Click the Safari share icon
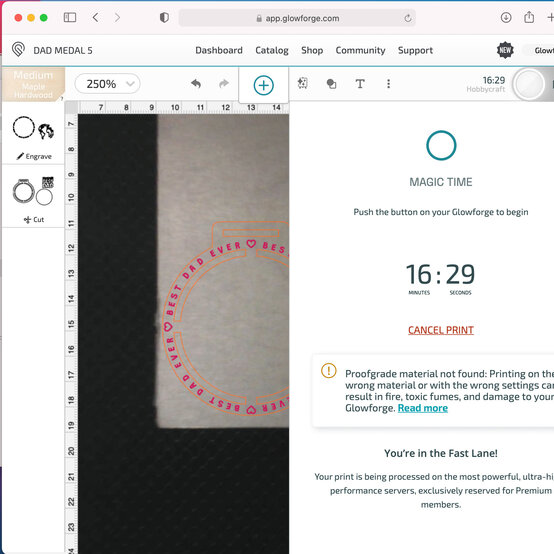Image resolution: width=554 pixels, height=554 pixels. 529,17
